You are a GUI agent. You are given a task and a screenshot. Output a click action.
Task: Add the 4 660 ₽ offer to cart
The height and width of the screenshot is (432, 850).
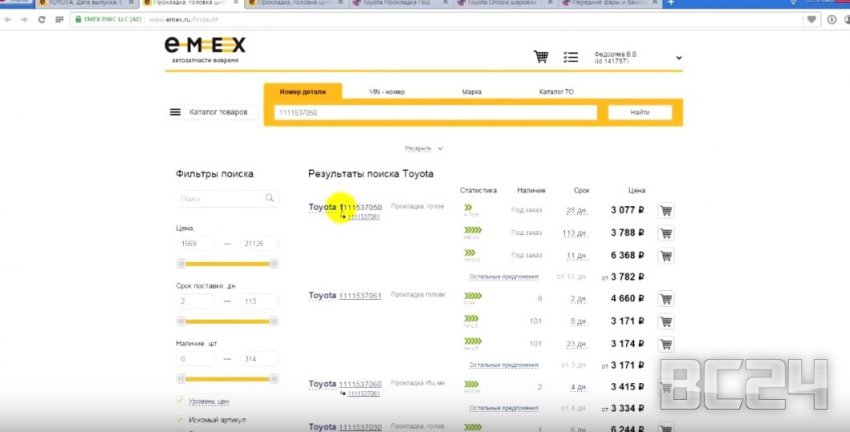coord(667,299)
